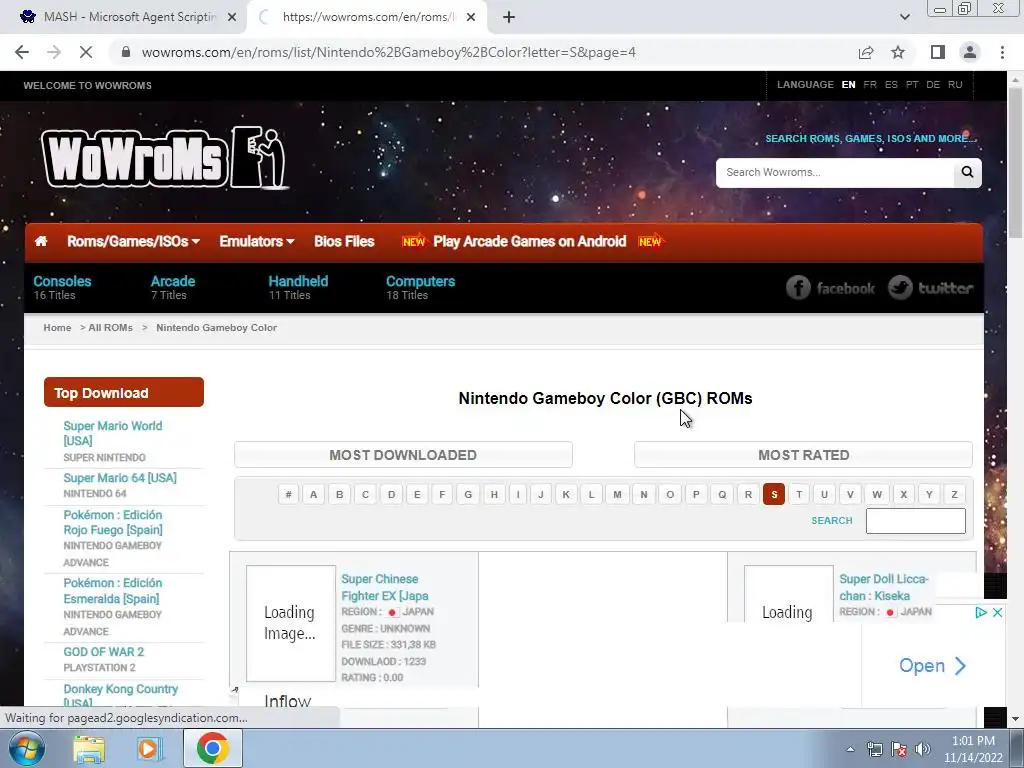1024x768 pixels.
Task: Click the MOST DOWNLOADED button
Action: (x=404, y=455)
